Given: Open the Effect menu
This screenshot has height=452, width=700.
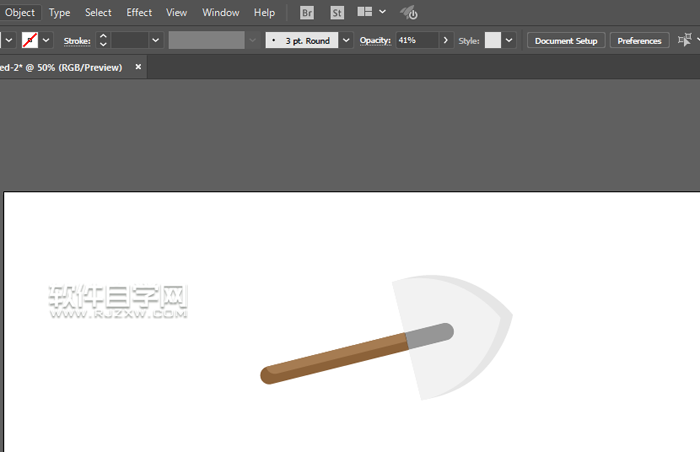Looking at the screenshot, I should coord(139,13).
